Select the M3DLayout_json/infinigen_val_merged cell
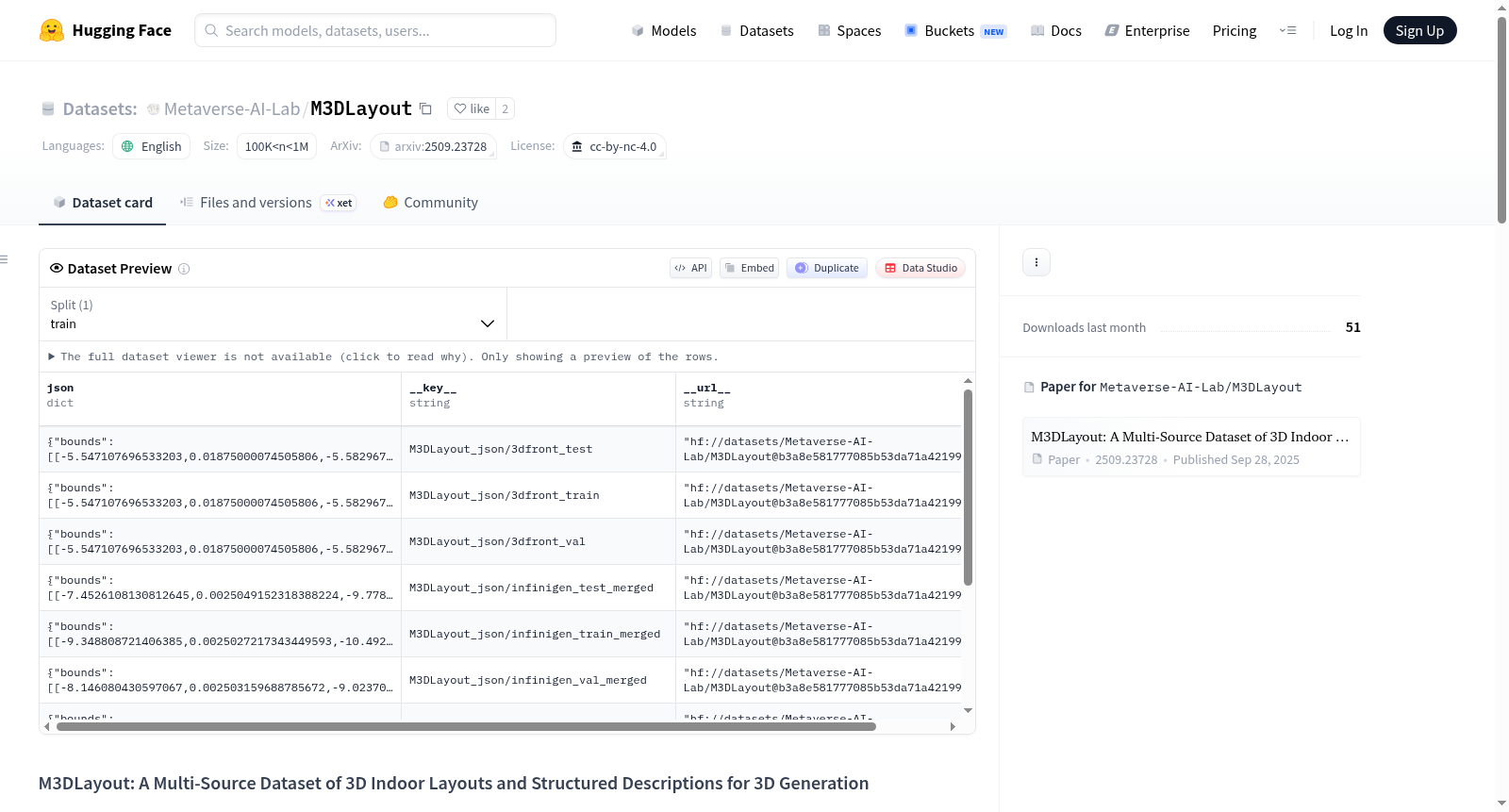 tap(538, 680)
